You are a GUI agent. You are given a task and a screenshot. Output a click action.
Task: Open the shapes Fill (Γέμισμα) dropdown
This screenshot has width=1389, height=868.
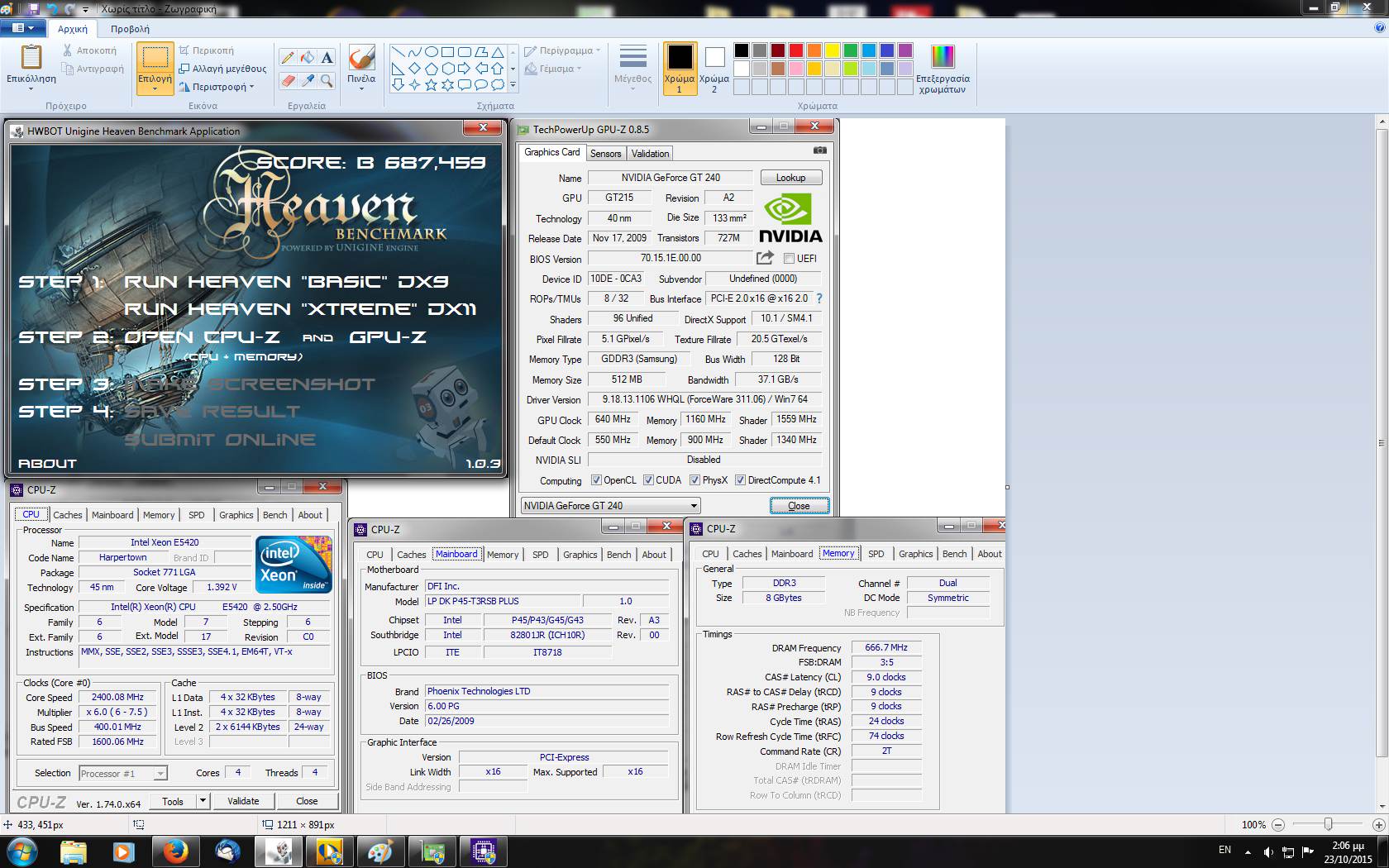[x=553, y=69]
